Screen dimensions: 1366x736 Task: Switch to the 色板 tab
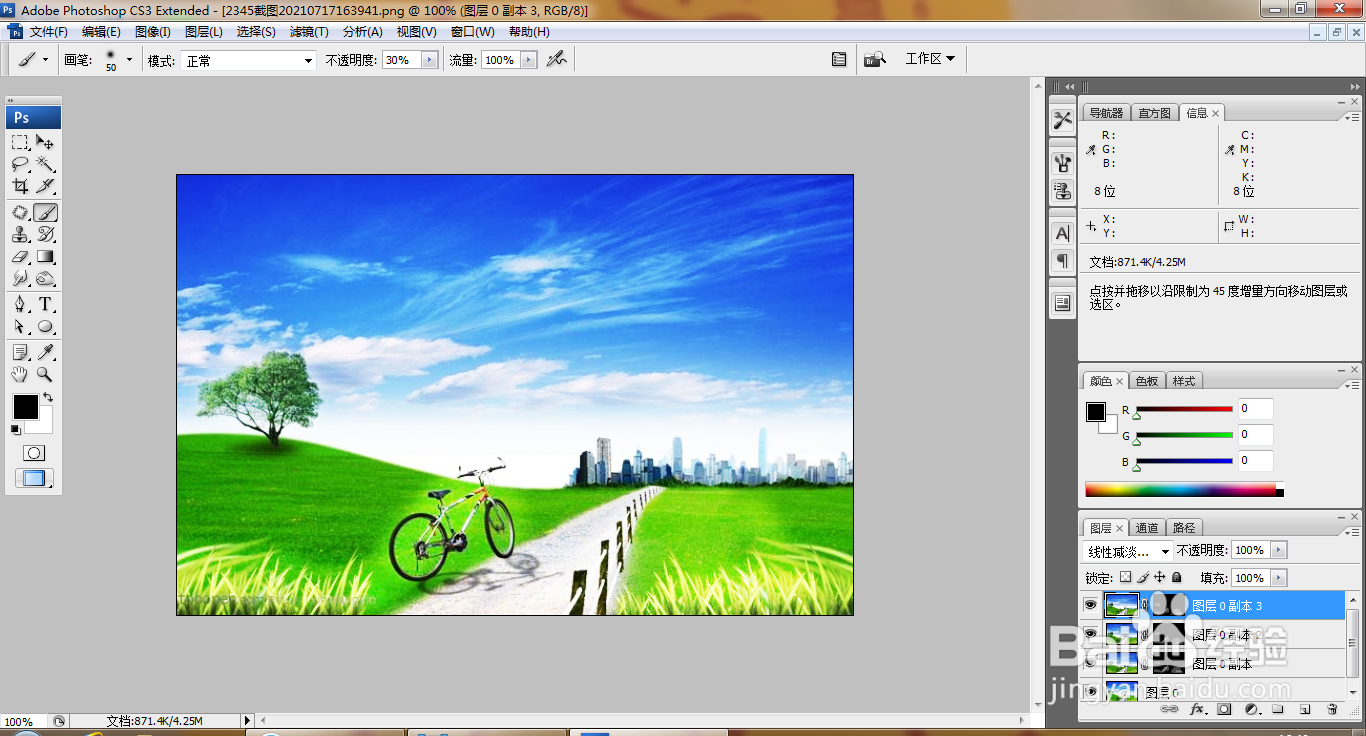tap(1147, 381)
